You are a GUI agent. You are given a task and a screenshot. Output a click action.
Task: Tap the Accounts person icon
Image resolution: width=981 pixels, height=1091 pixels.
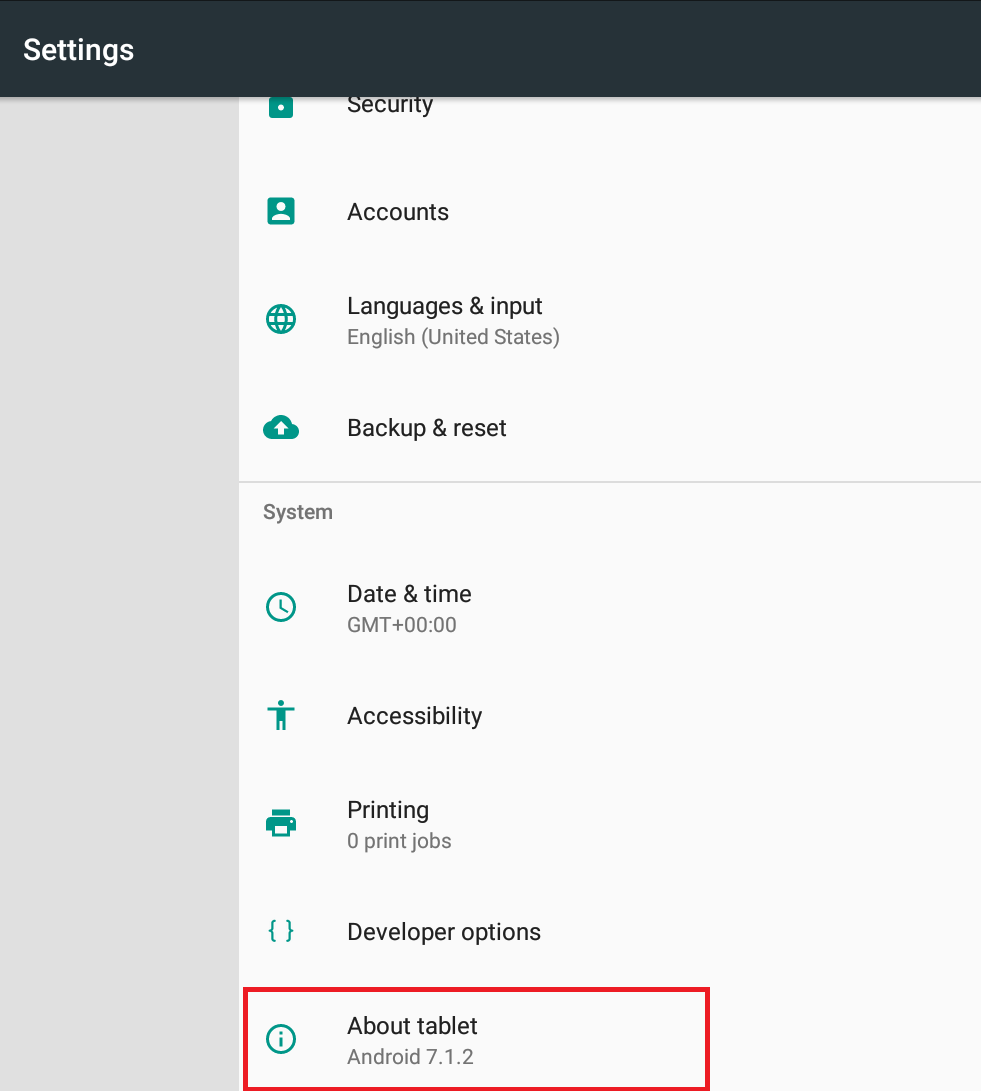click(x=281, y=211)
